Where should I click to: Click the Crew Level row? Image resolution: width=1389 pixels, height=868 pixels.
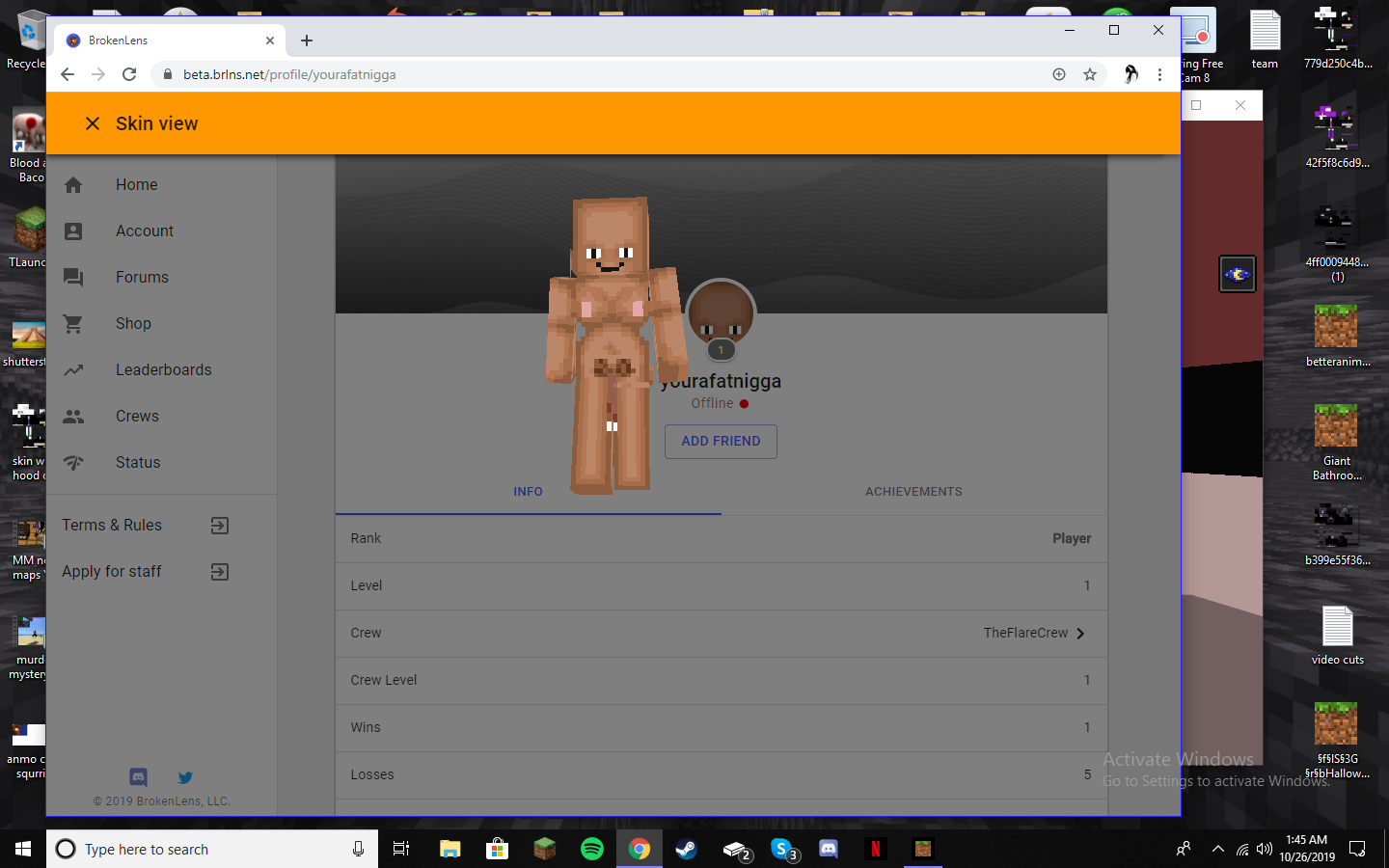(722, 681)
